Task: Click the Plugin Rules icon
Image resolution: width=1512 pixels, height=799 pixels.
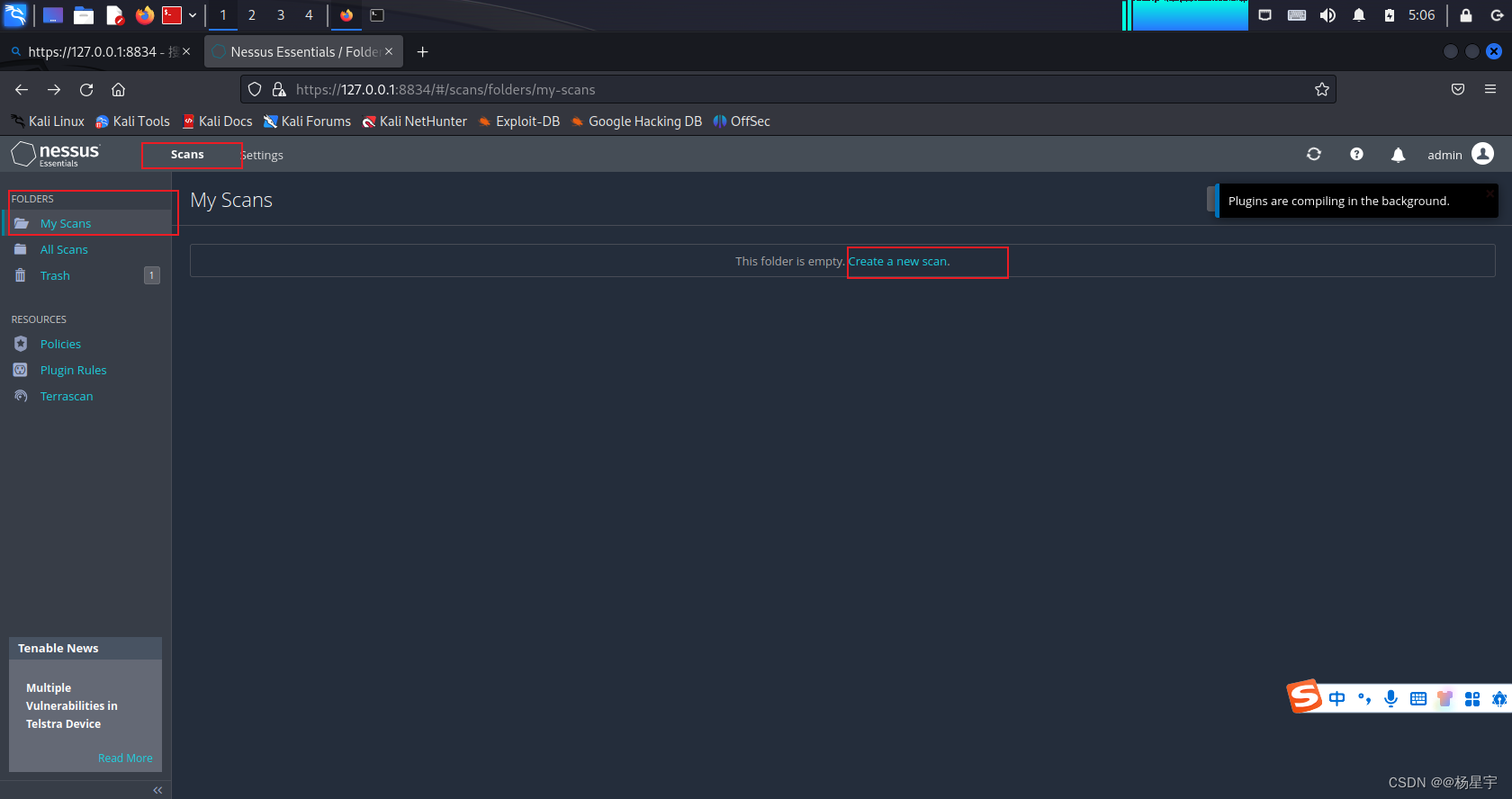Action: pyautogui.click(x=21, y=370)
